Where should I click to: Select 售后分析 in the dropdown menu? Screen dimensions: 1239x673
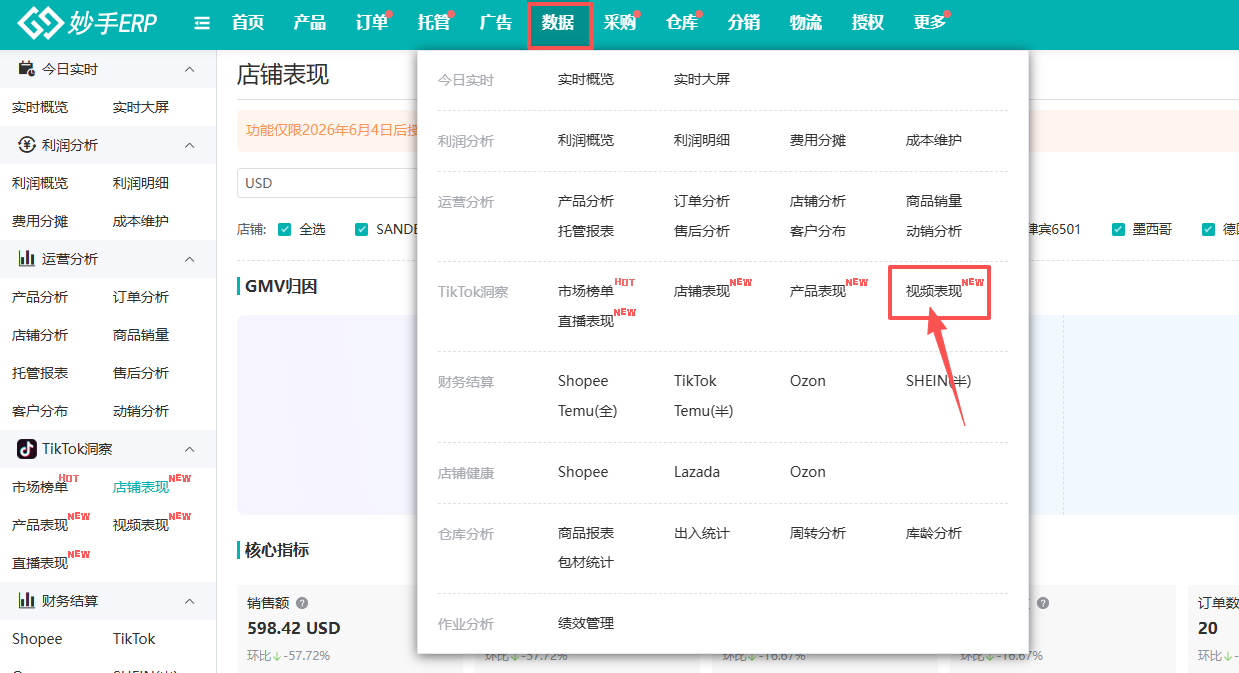click(702, 231)
